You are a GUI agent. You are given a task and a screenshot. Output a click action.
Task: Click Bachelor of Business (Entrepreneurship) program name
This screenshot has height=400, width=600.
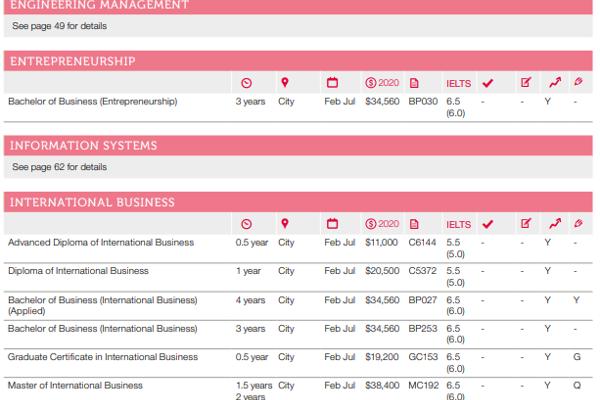pyautogui.click(x=92, y=101)
